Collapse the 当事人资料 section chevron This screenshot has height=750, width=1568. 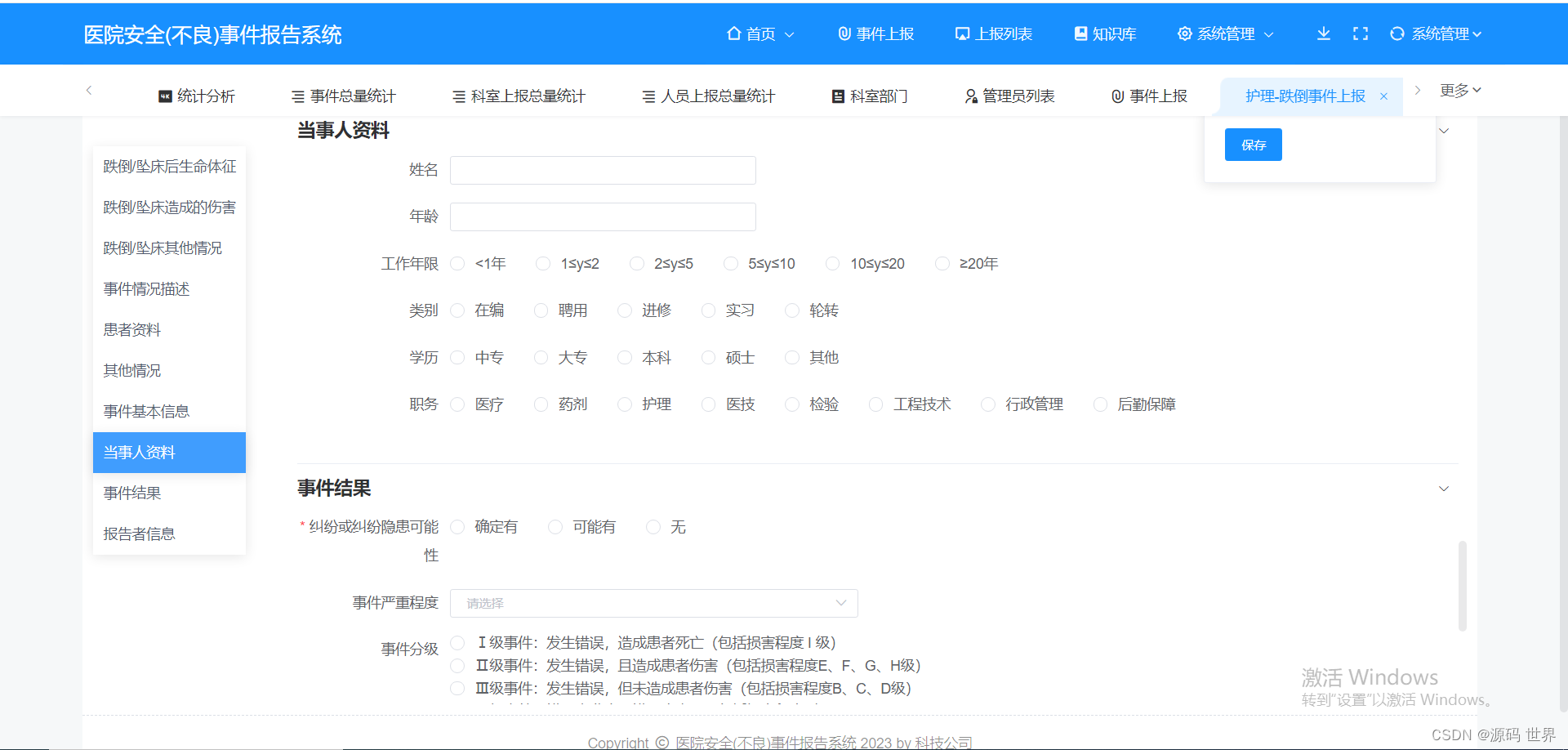(1444, 131)
